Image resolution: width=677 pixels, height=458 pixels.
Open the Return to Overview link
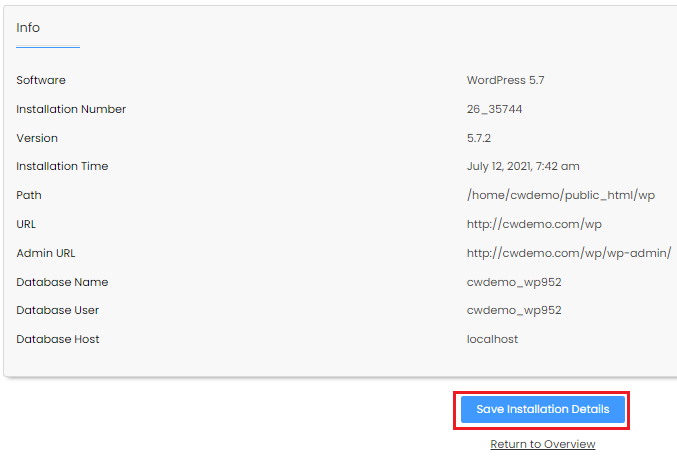pyautogui.click(x=542, y=444)
